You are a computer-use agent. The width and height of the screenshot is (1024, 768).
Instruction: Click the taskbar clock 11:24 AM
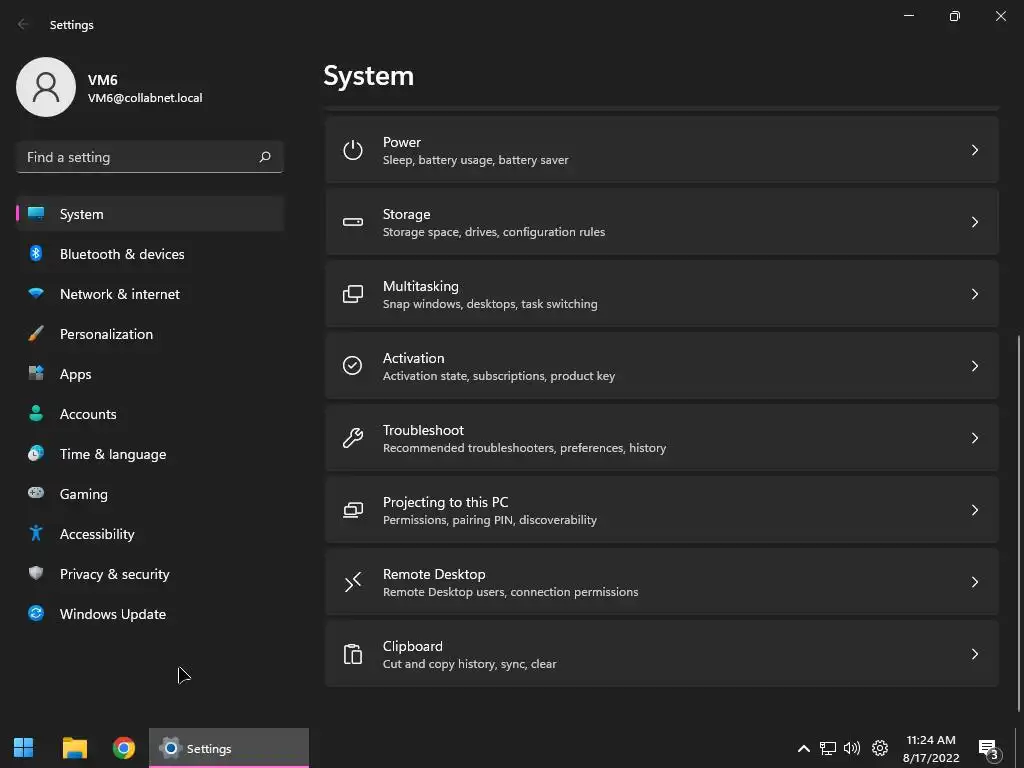pyautogui.click(x=931, y=740)
